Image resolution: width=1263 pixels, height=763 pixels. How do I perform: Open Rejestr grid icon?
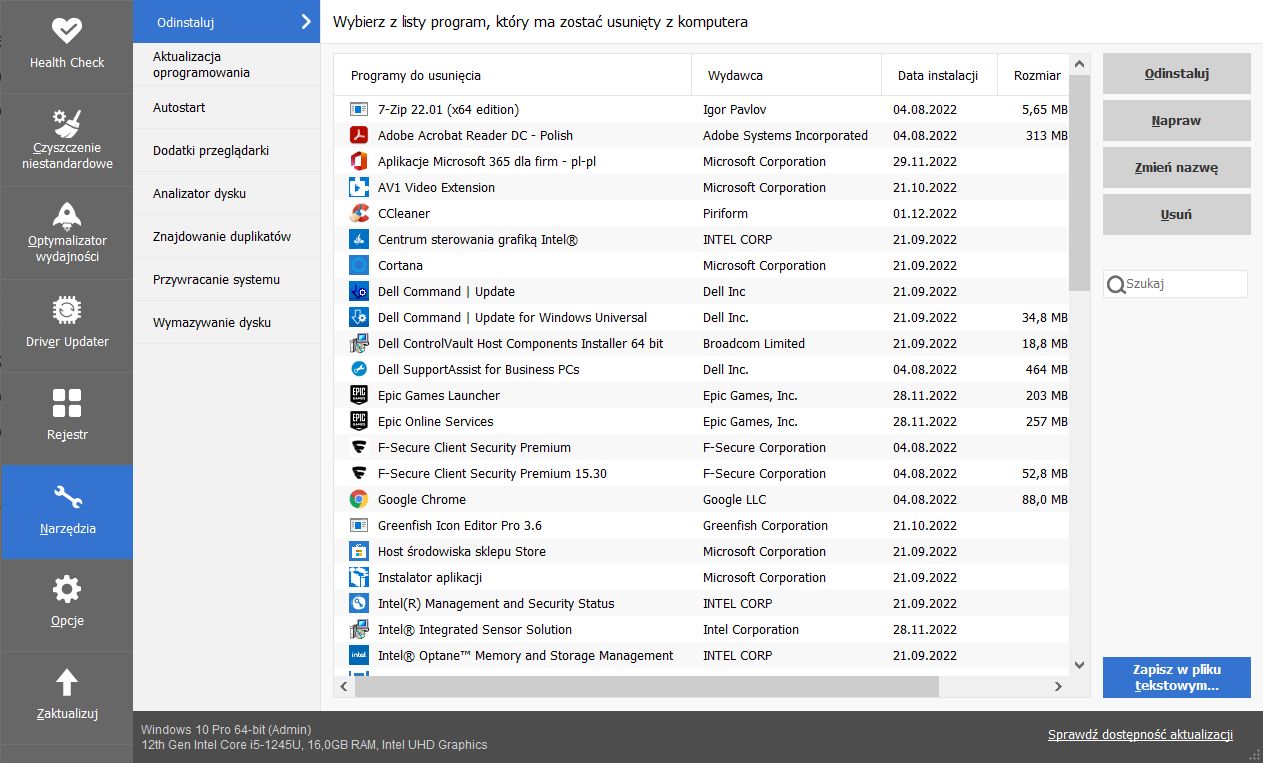click(66, 404)
